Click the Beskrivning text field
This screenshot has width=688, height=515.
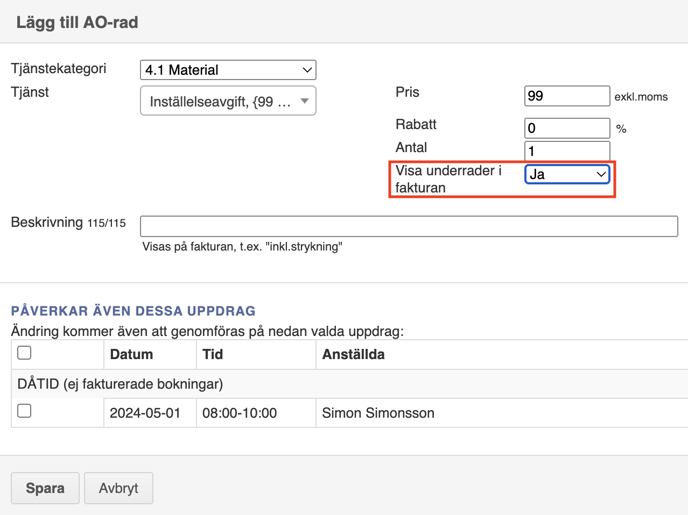click(x=409, y=226)
